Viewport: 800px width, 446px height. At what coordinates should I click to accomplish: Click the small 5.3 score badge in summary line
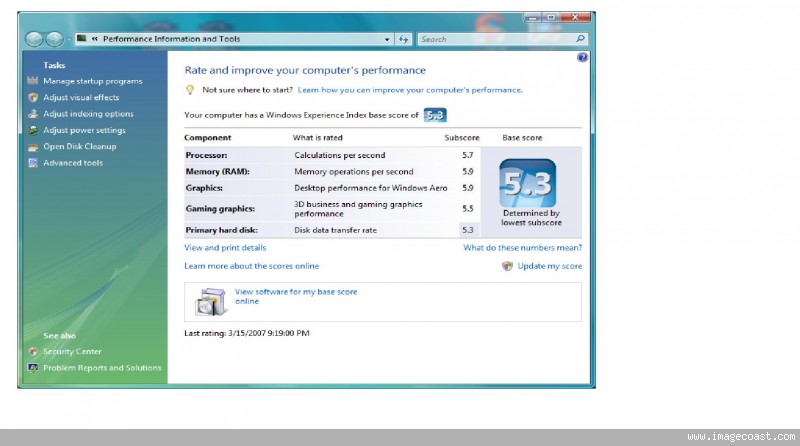tap(435, 115)
